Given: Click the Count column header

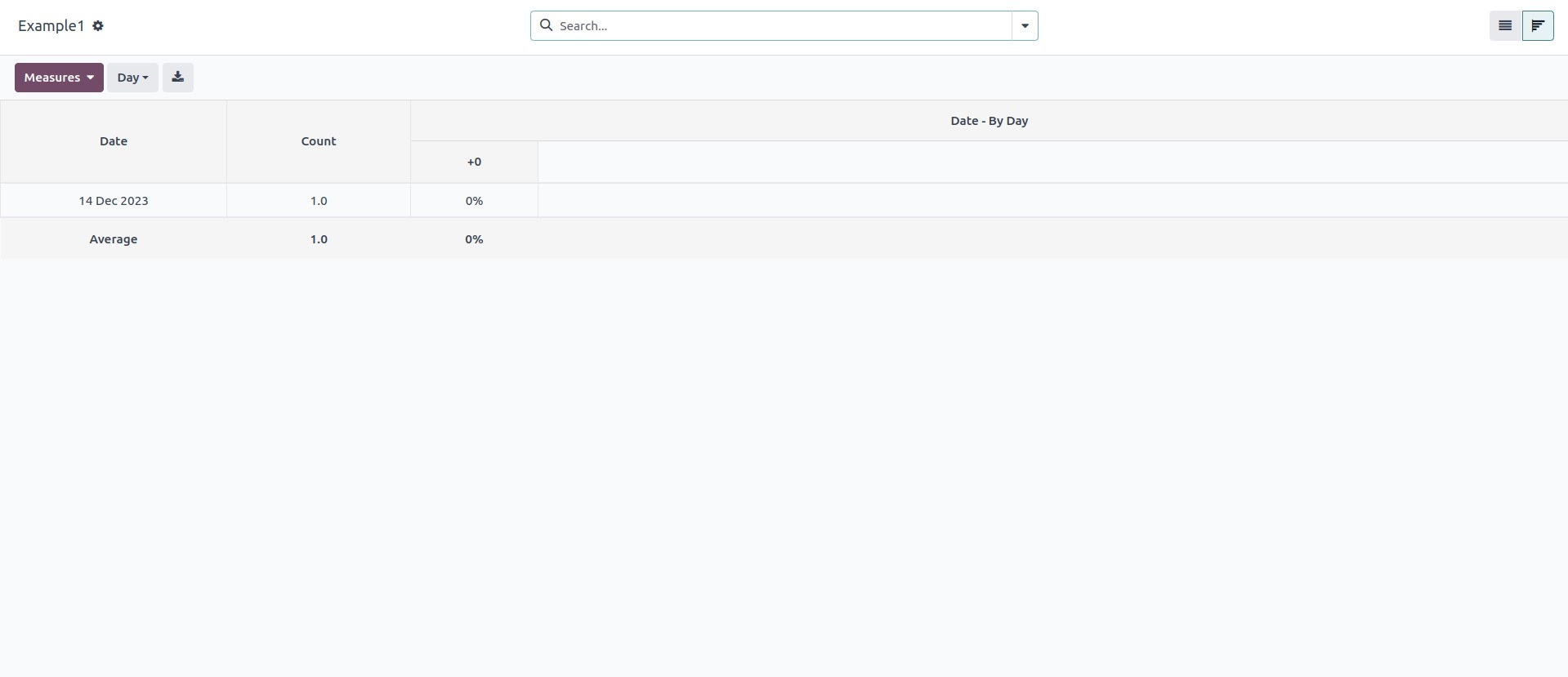Looking at the screenshot, I should pyautogui.click(x=319, y=141).
